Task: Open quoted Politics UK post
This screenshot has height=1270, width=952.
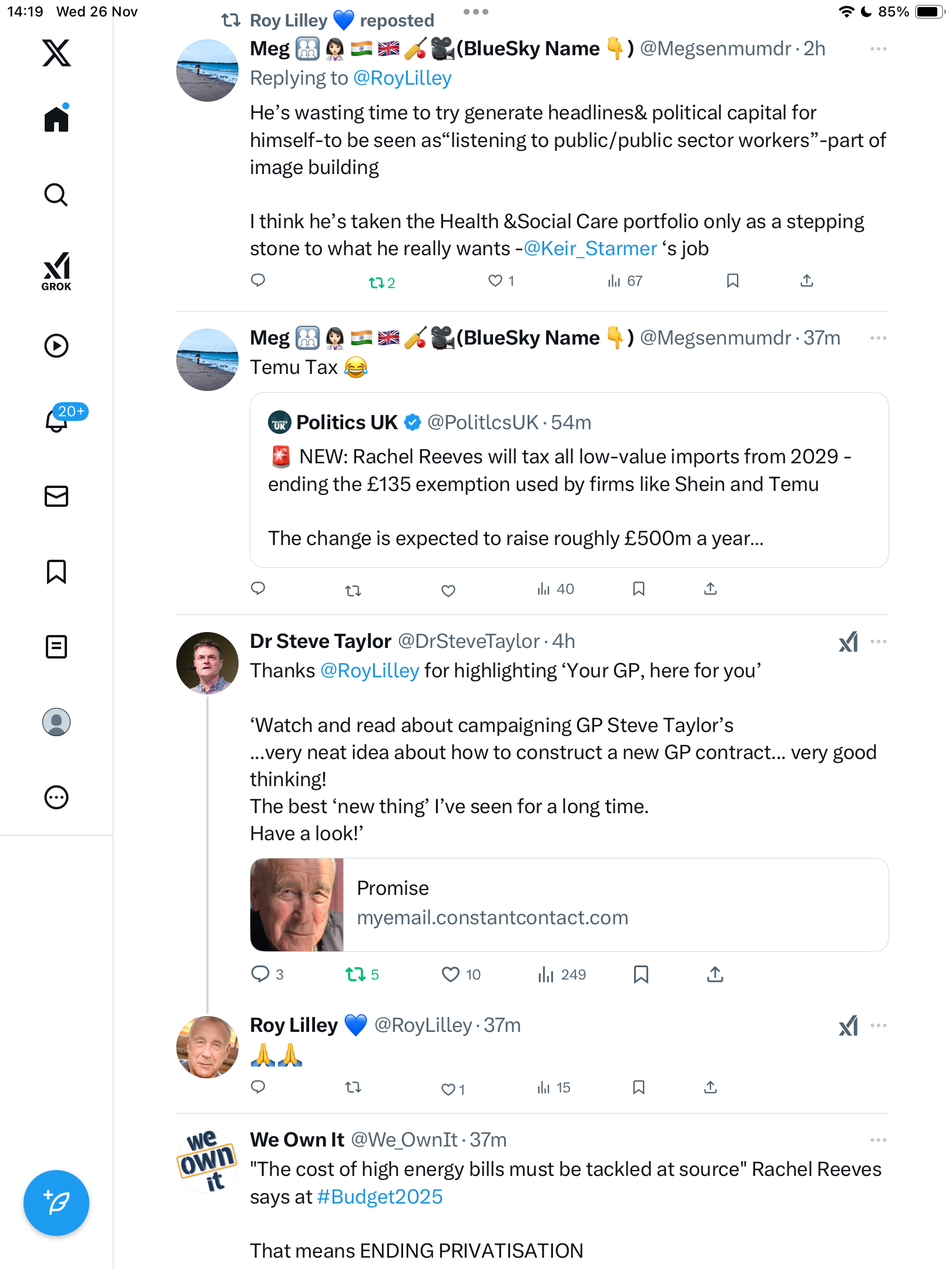Action: (x=569, y=480)
